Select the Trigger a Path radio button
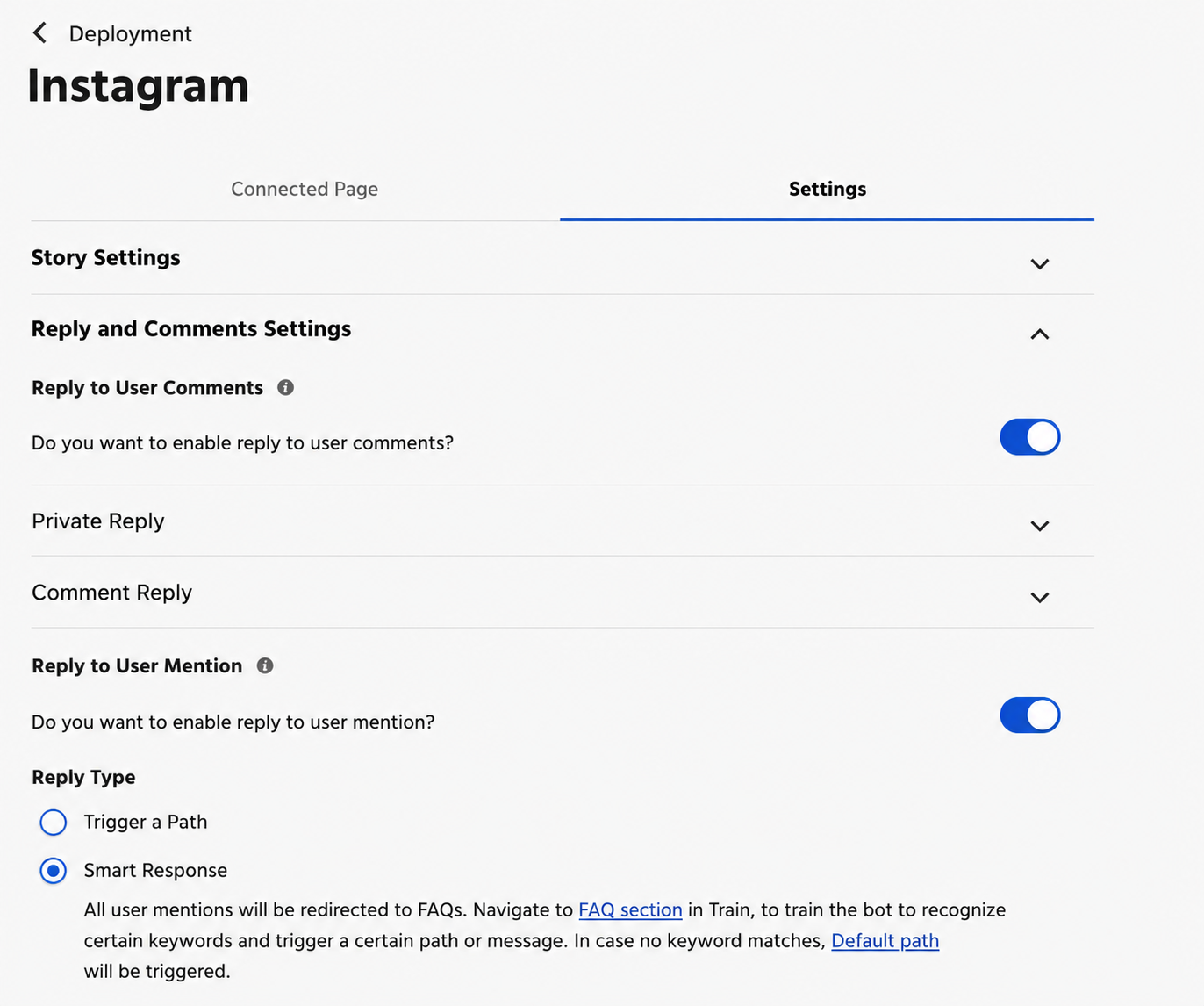Screen dimensions: 1204x1006 click(54, 823)
